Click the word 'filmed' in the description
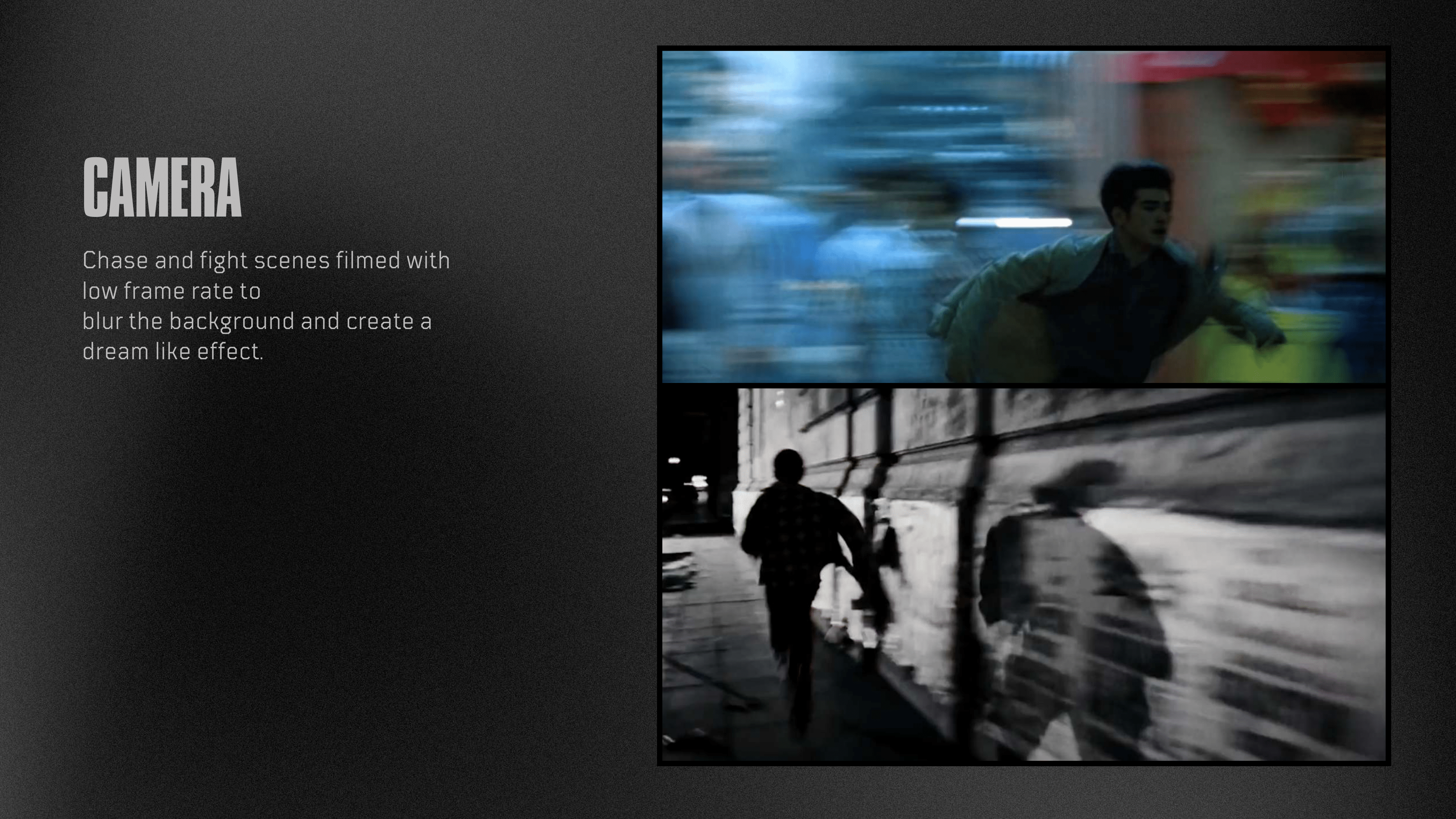Screen dimensions: 1456x819 point(367,261)
